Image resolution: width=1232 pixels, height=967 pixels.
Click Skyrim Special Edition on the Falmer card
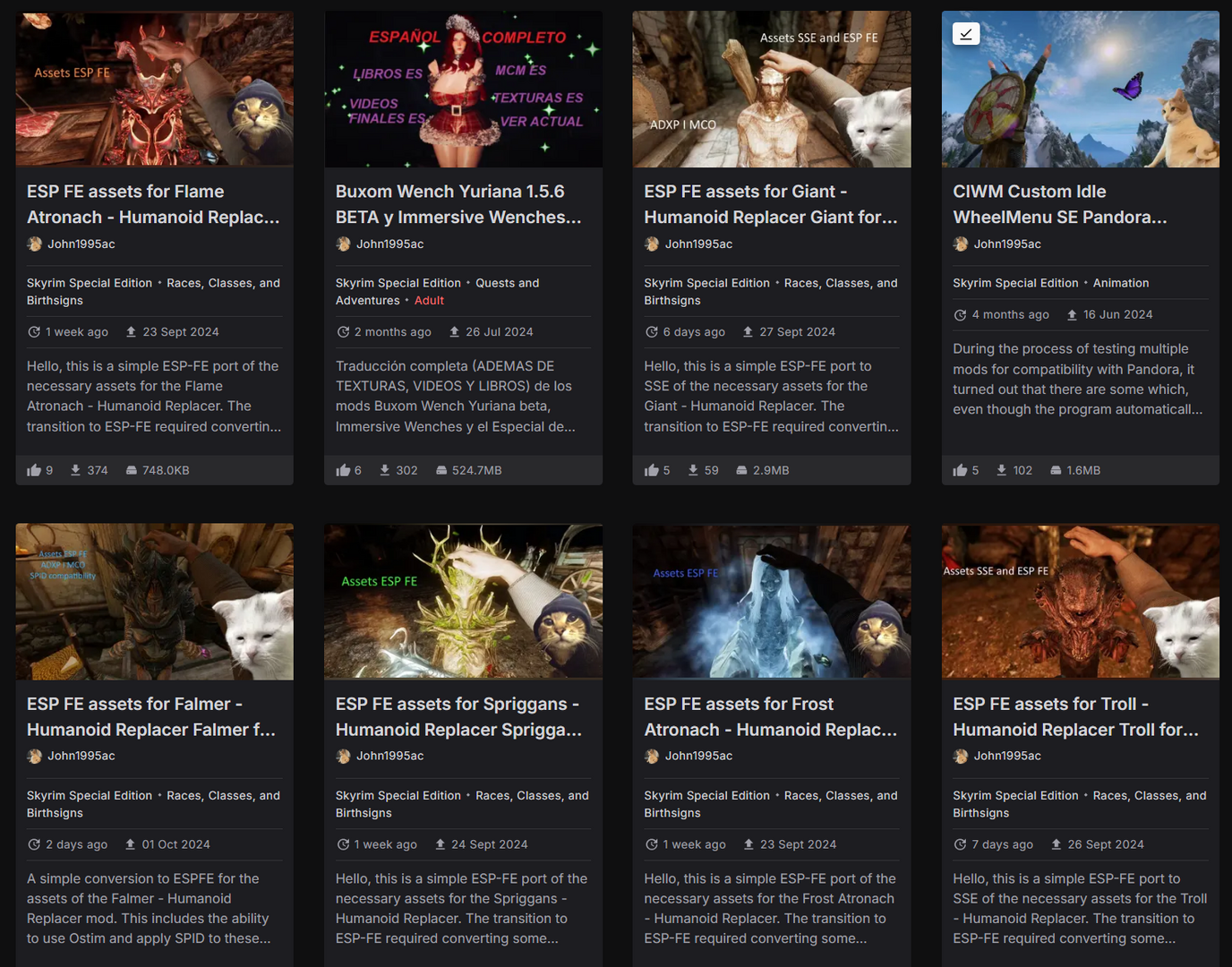click(x=90, y=796)
